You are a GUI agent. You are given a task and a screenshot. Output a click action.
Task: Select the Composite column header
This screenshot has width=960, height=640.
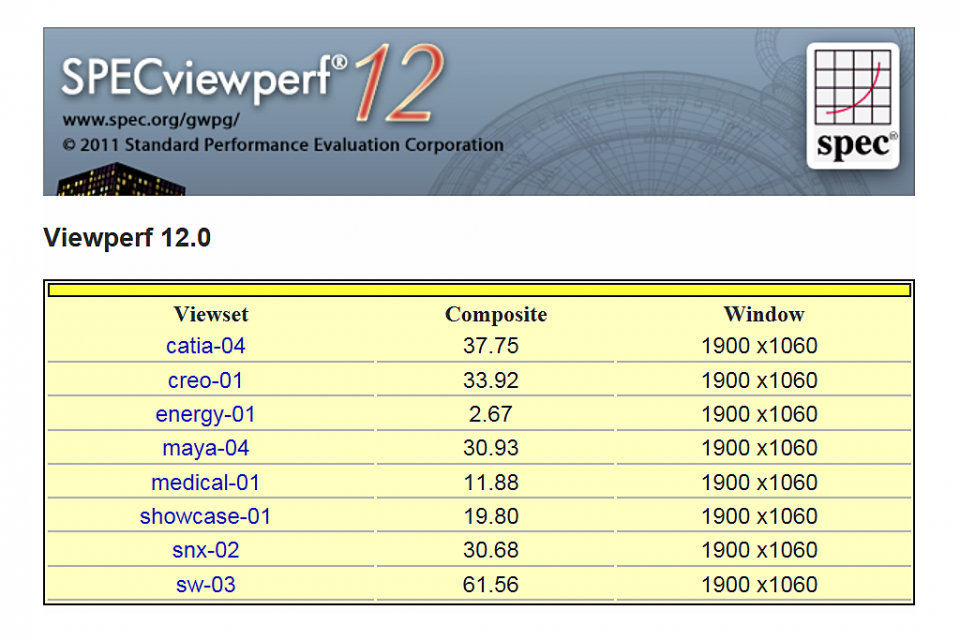coord(495,314)
